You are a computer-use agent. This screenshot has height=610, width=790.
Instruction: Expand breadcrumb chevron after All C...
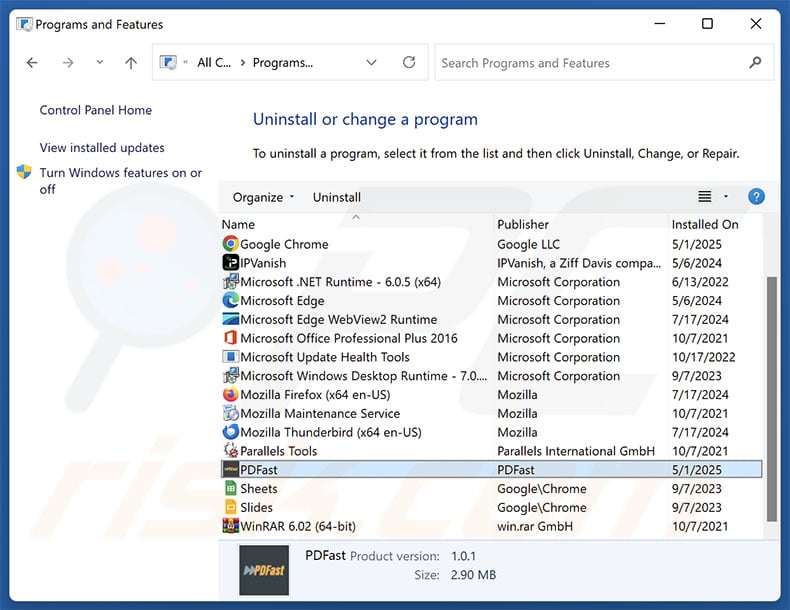pos(243,62)
